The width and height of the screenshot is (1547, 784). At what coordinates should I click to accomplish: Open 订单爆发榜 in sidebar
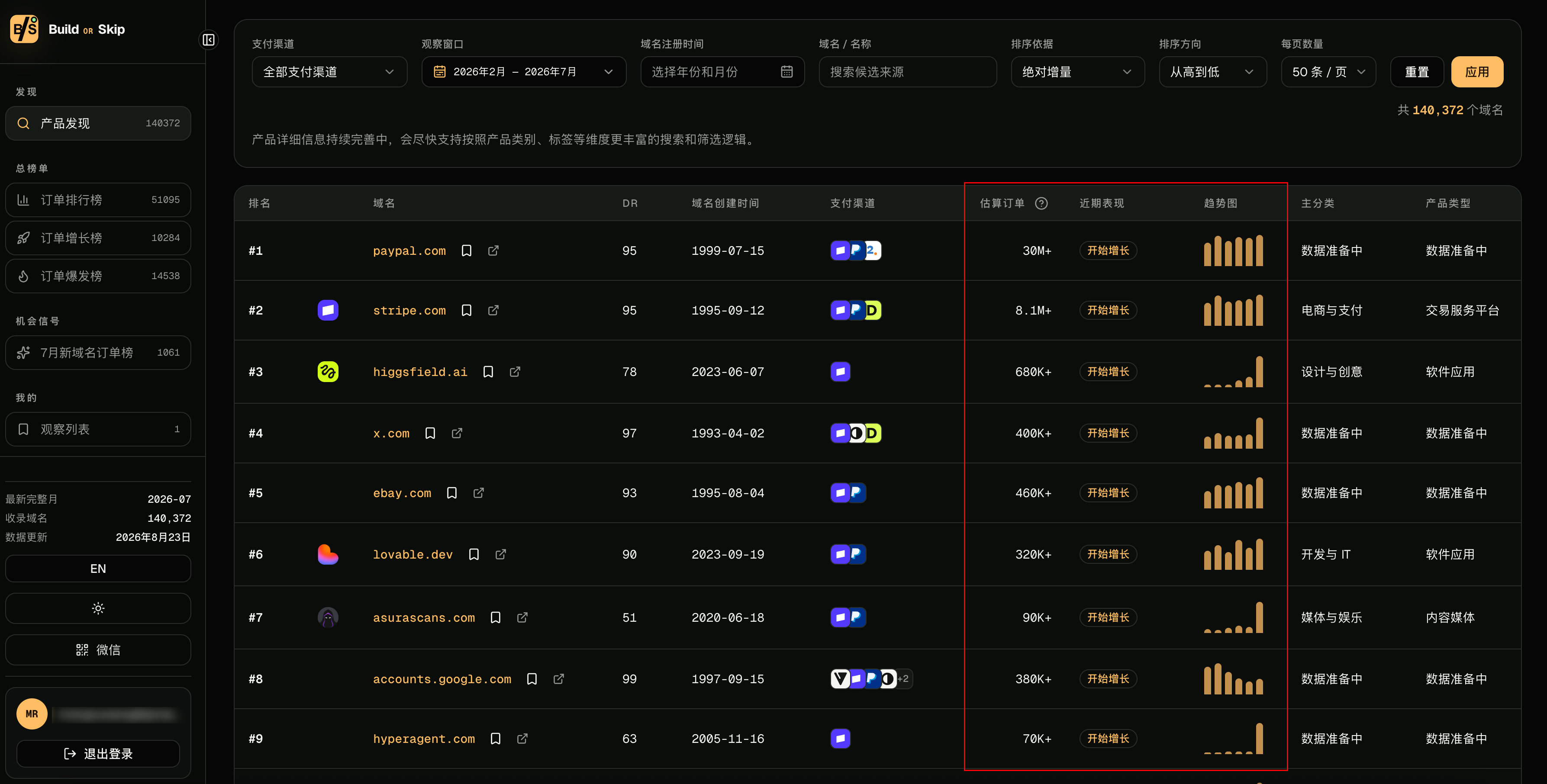[x=98, y=276]
